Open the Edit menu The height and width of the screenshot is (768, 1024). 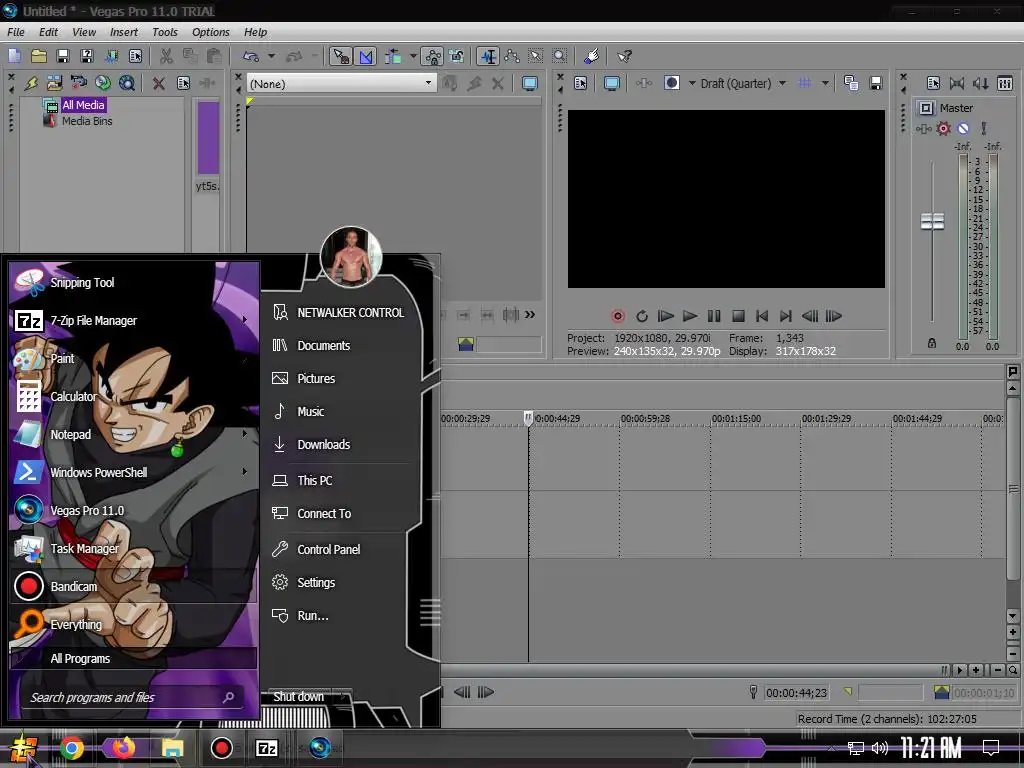[x=48, y=32]
